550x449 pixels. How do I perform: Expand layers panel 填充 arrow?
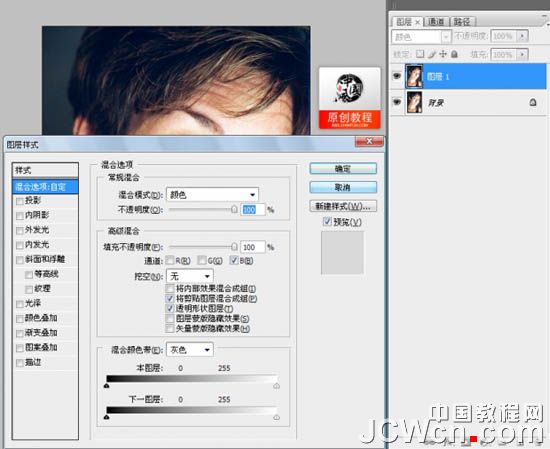pyautogui.click(x=523, y=54)
